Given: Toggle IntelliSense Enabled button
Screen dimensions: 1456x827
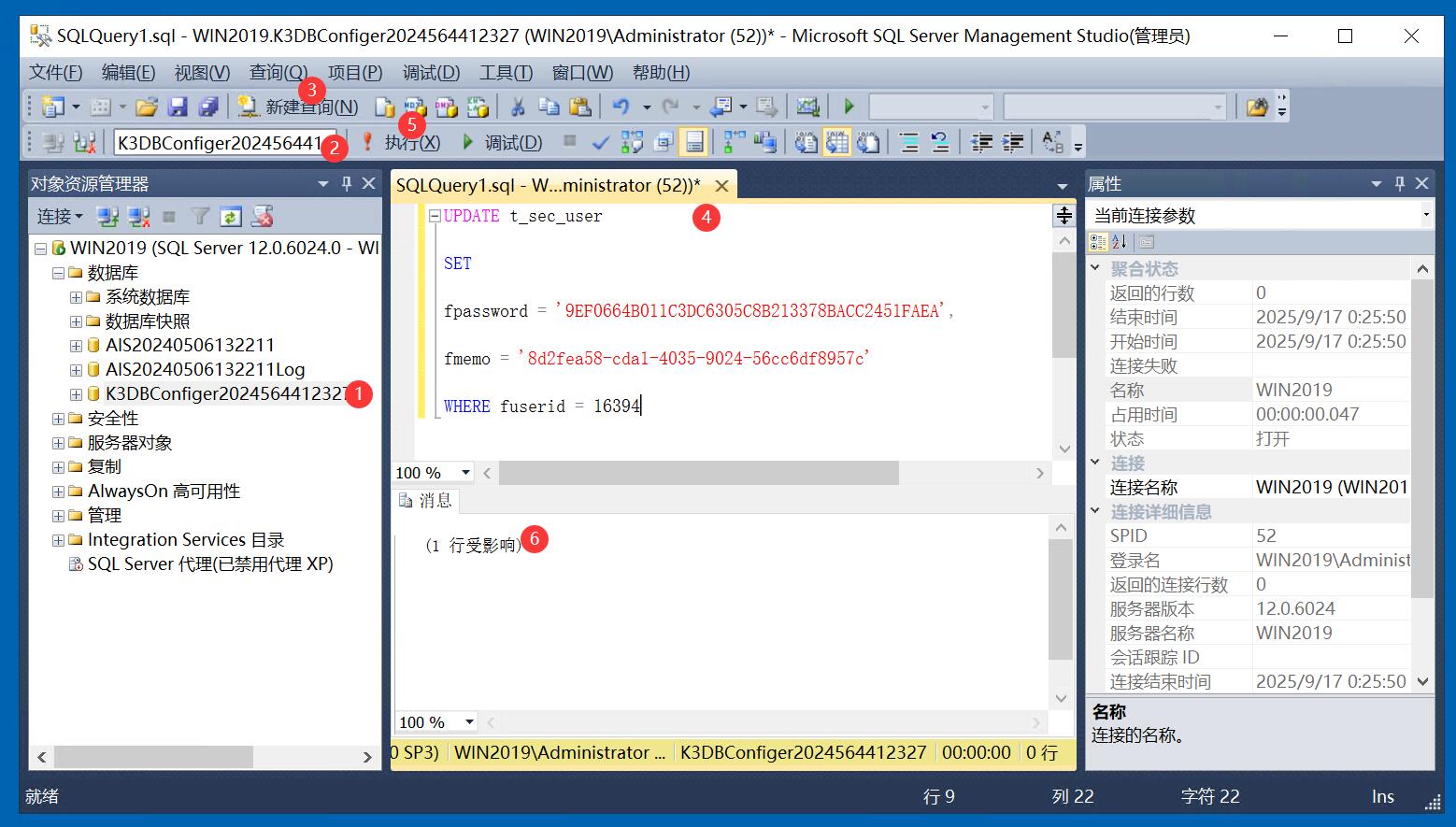Looking at the screenshot, I should pyautogui.click(x=694, y=142).
